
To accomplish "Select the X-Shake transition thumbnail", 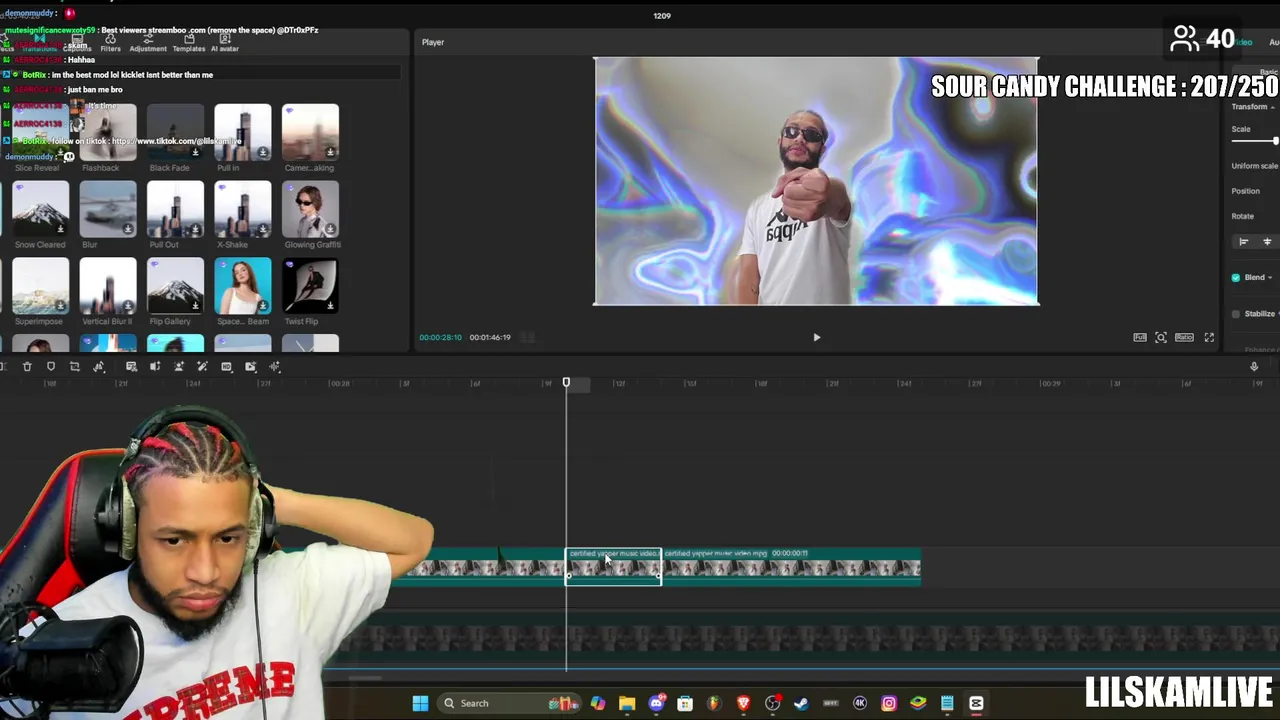I will (x=242, y=209).
